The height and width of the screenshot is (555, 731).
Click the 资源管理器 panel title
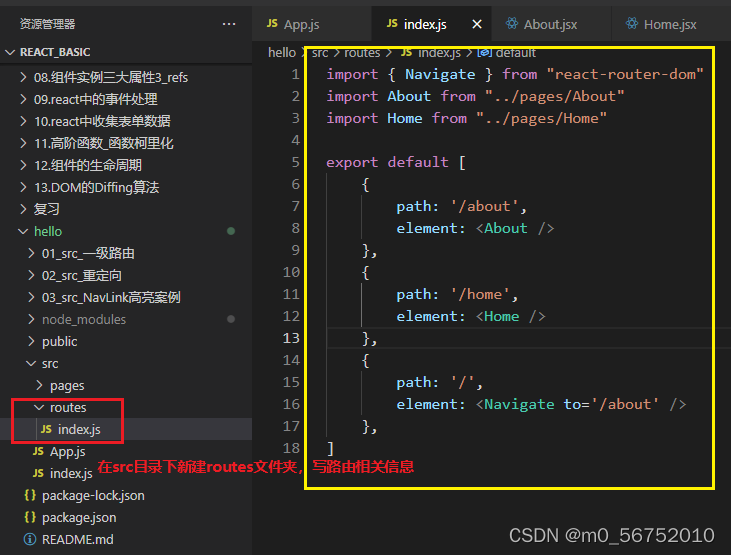pos(47,24)
